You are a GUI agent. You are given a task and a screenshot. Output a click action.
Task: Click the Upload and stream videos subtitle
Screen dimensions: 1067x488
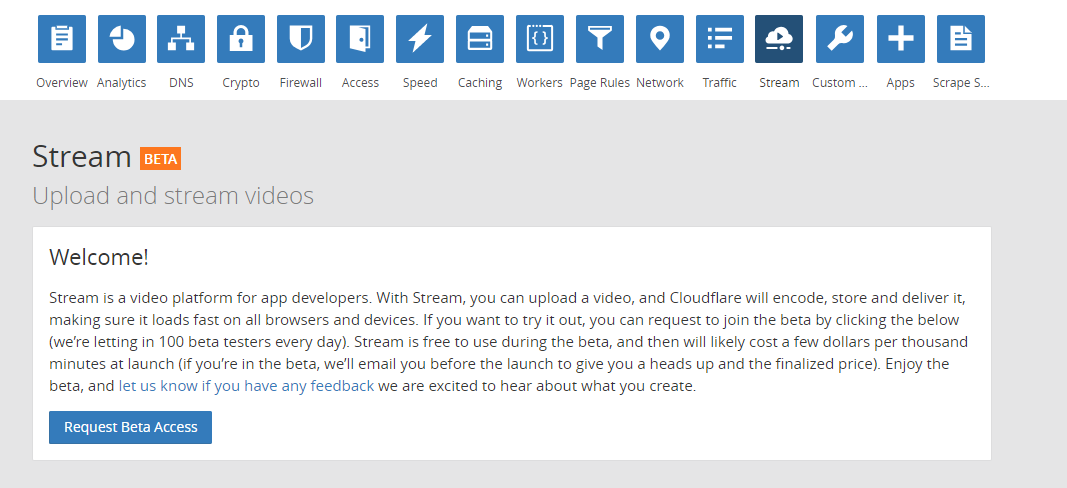[173, 196]
